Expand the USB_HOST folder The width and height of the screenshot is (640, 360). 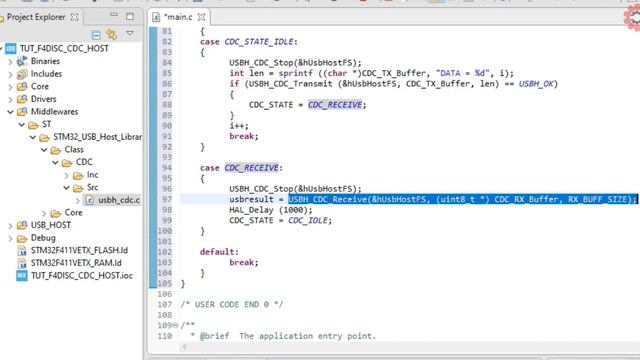(11, 226)
